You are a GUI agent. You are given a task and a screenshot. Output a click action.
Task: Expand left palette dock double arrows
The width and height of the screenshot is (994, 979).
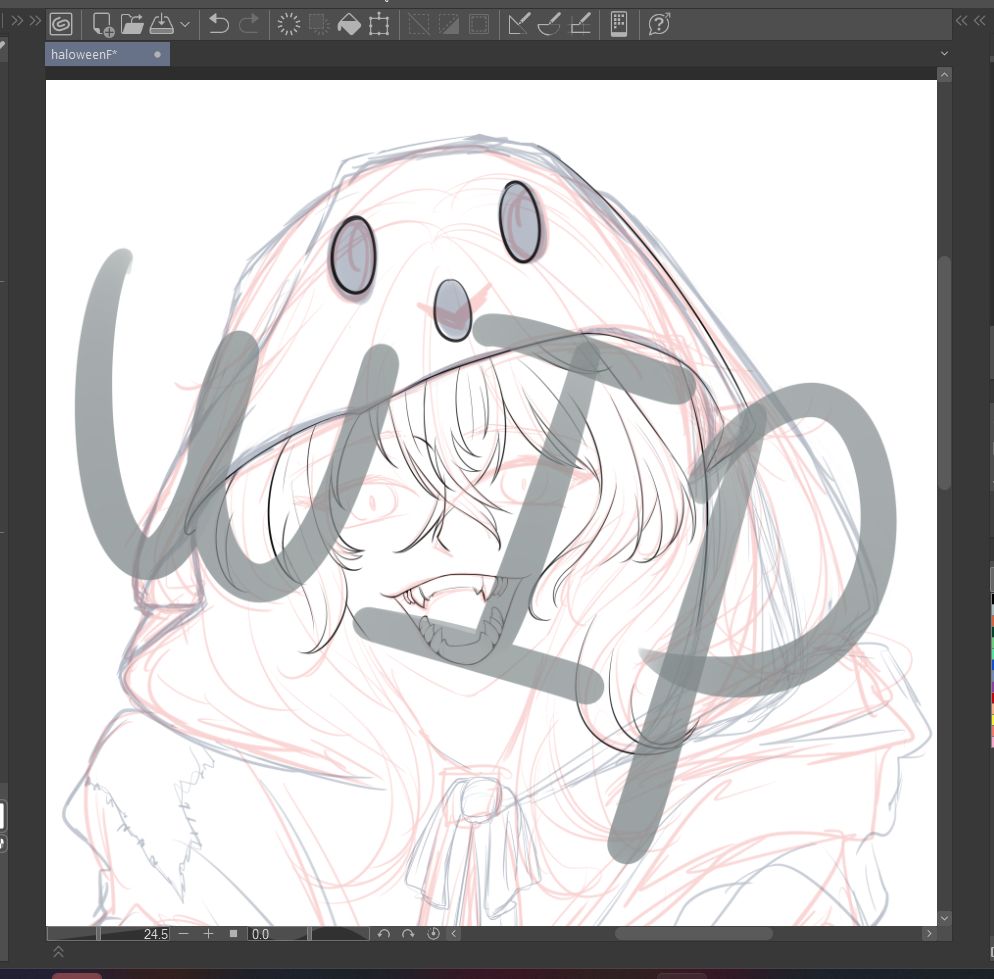click(x=17, y=21)
